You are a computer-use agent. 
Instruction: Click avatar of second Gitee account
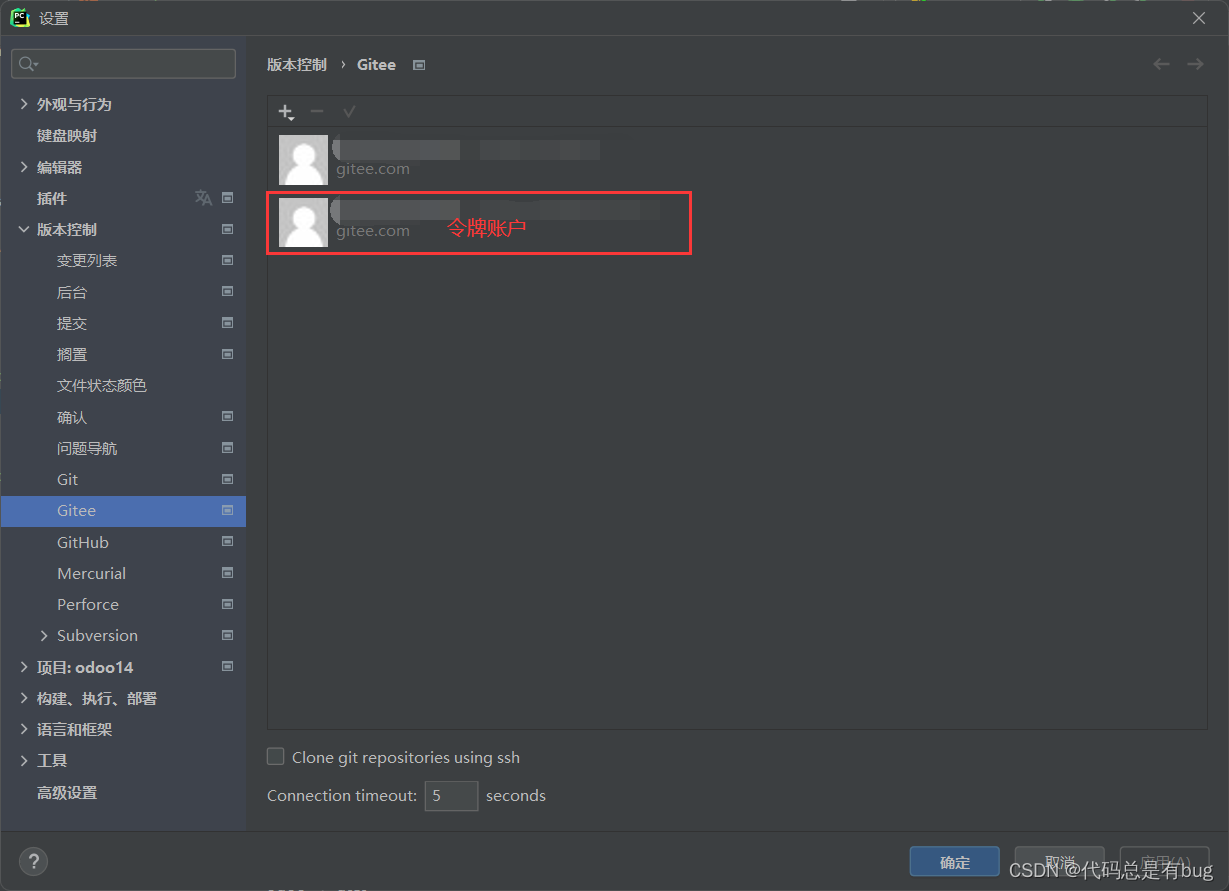[x=303, y=222]
